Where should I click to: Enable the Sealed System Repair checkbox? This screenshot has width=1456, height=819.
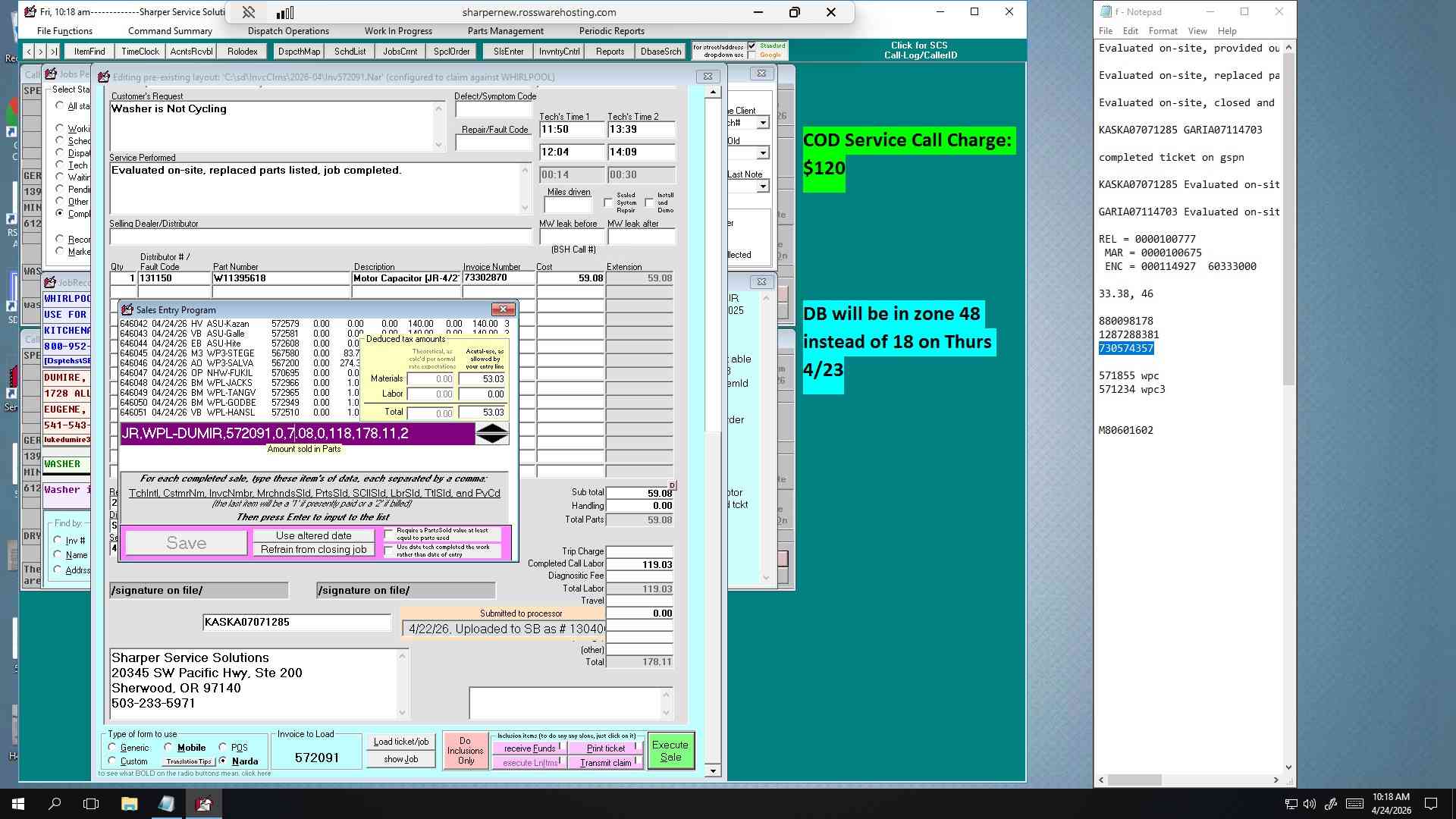tap(608, 202)
